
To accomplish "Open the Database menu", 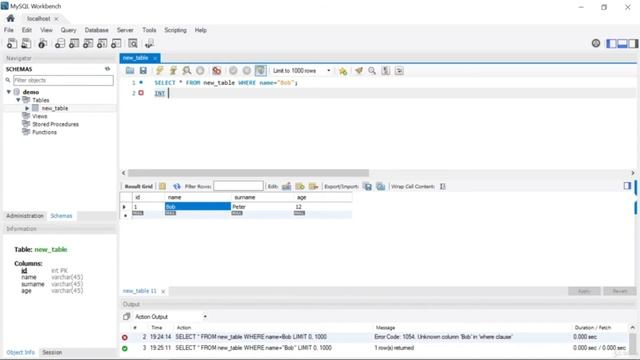I will [97, 30].
